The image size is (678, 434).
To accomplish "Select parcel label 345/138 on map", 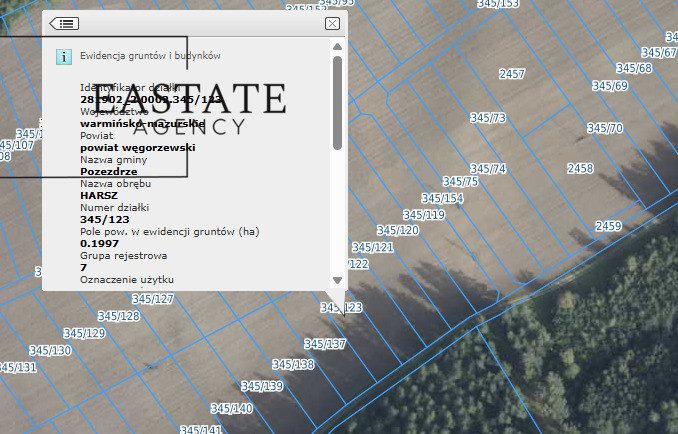I will tap(293, 365).
